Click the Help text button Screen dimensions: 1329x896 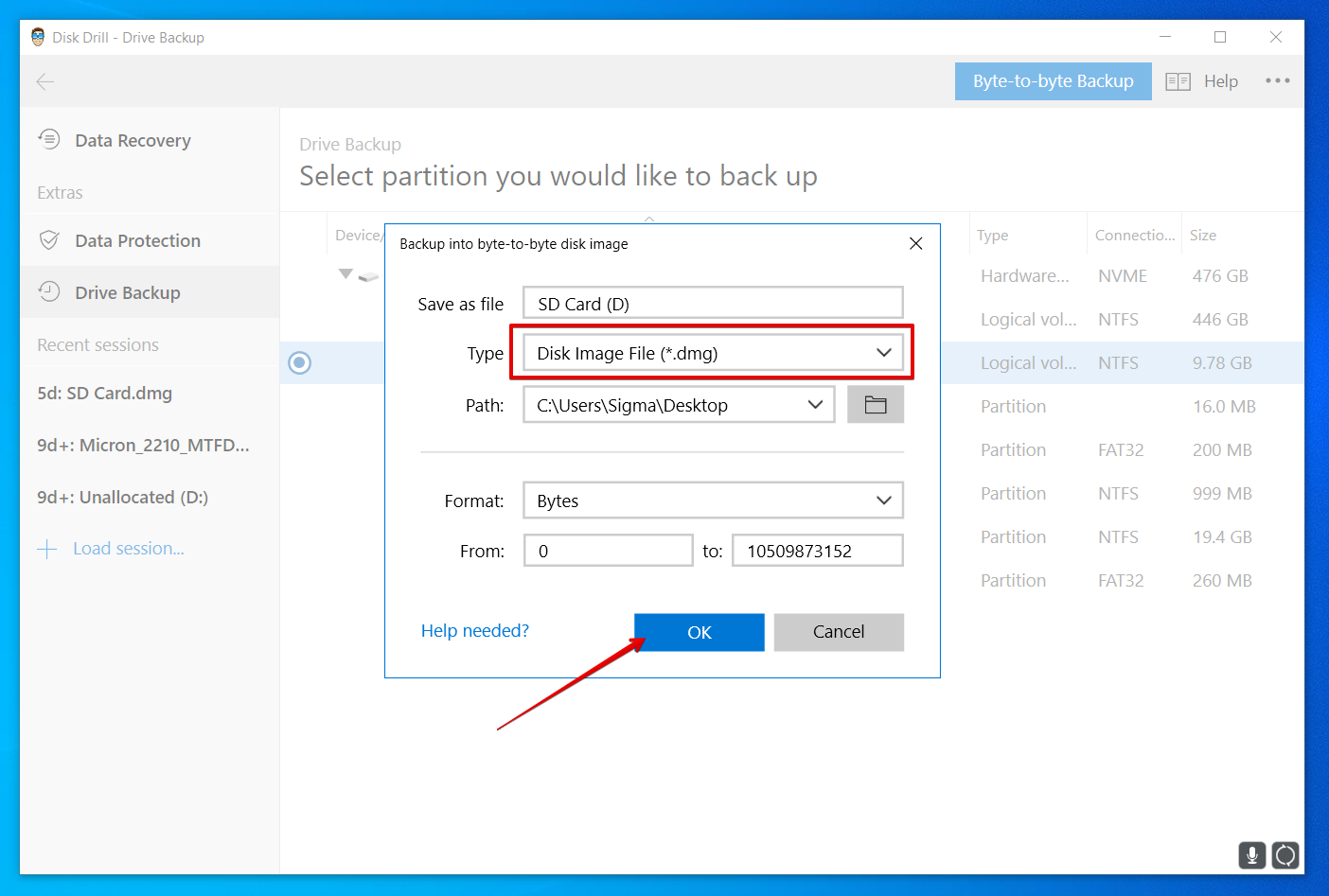click(x=1221, y=81)
